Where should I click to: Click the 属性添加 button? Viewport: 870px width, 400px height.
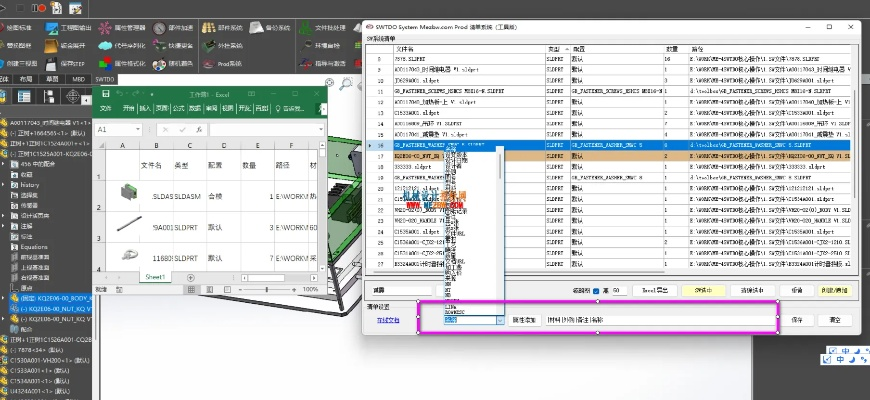coord(526,320)
